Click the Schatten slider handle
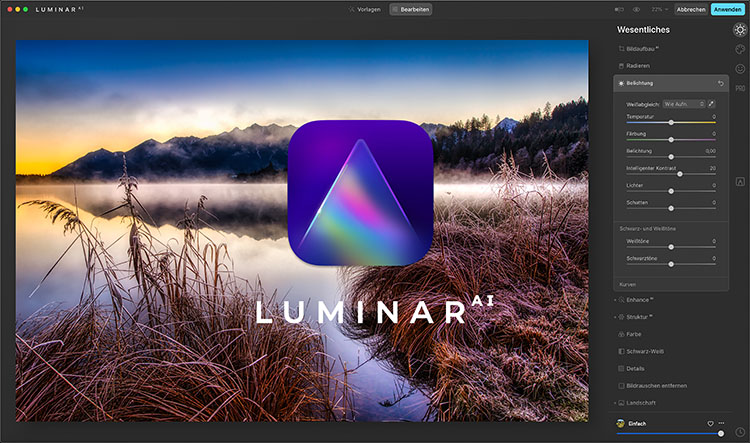This screenshot has width=750, height=443. coord(671,209)
